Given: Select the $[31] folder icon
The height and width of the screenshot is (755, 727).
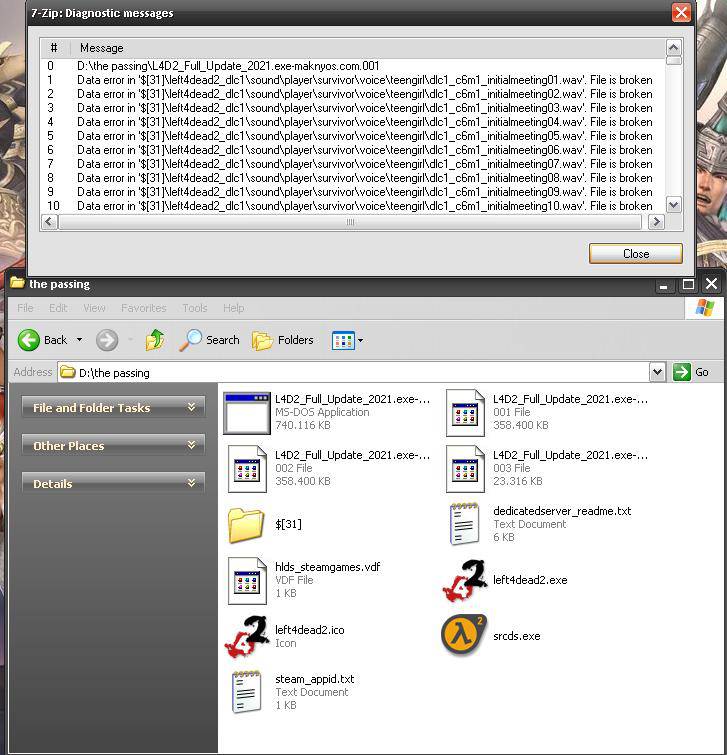Looking at the screenshot, I should [x=246, y=524].
